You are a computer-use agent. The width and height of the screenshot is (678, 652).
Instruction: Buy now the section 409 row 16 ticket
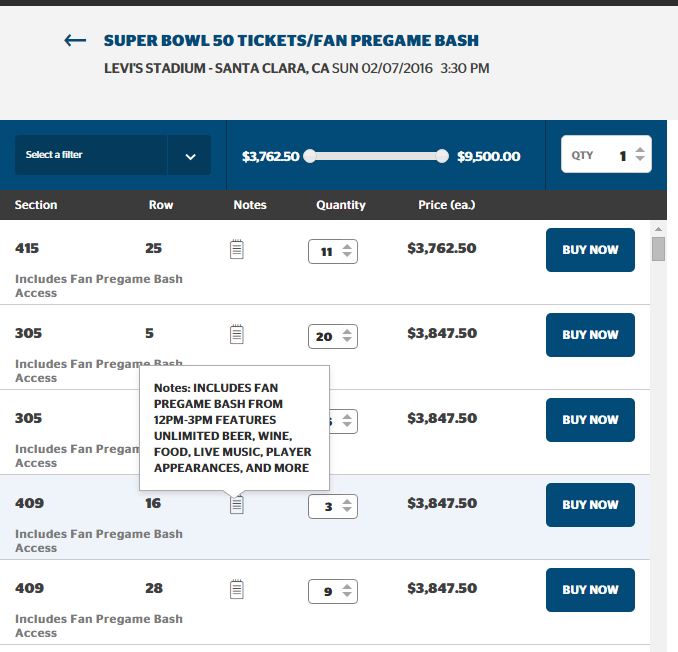click(590, 505)
